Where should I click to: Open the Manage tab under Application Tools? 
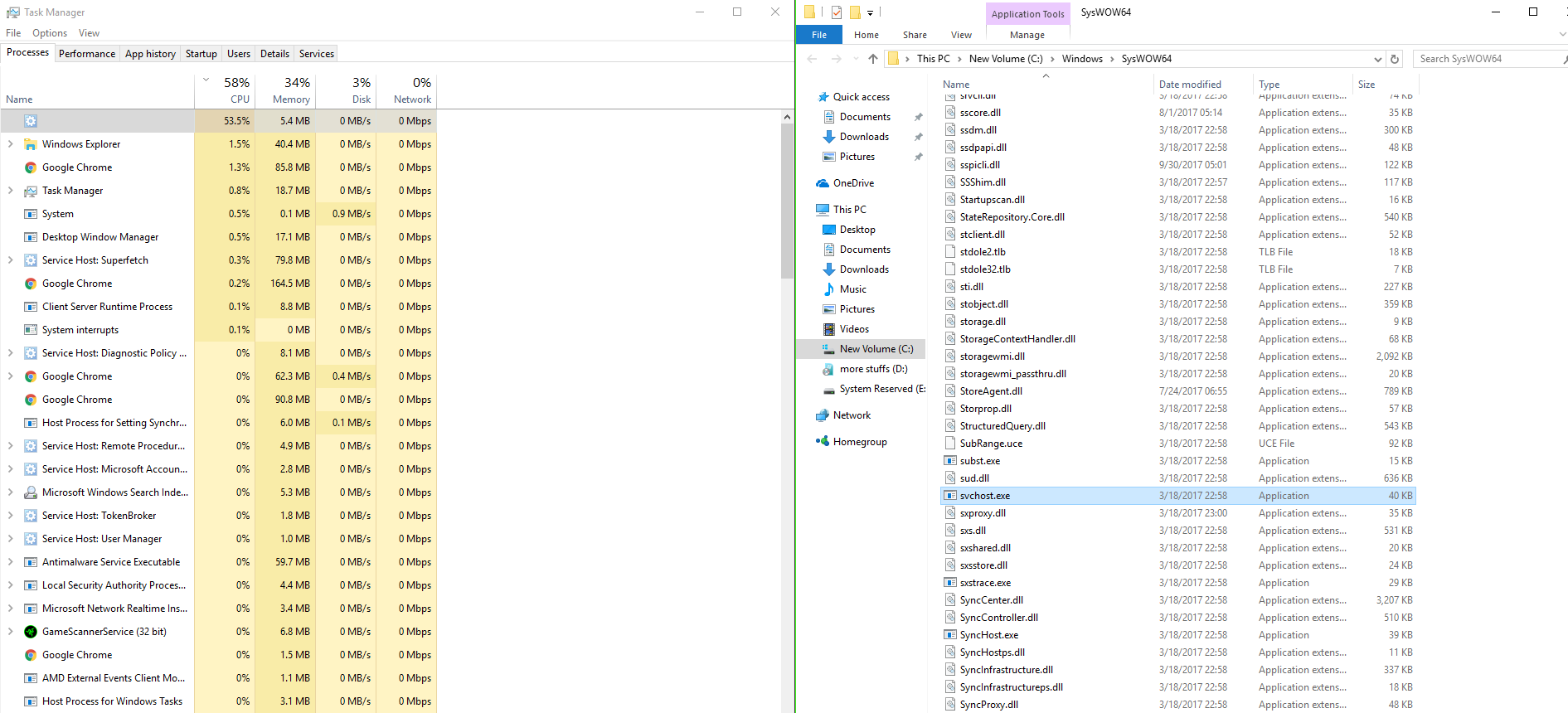point(1027,35)
